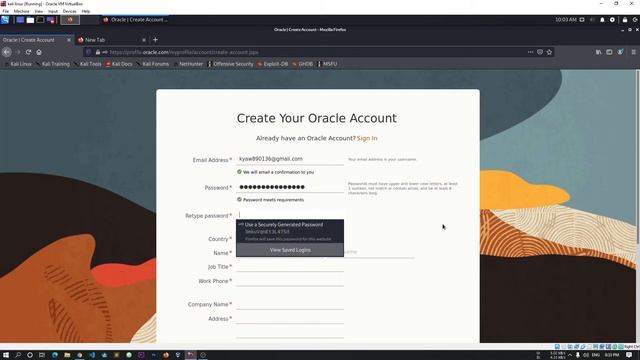Click the Work Phone field
Viewport: 640px width, 360px height.
click(x=290, y=281)
